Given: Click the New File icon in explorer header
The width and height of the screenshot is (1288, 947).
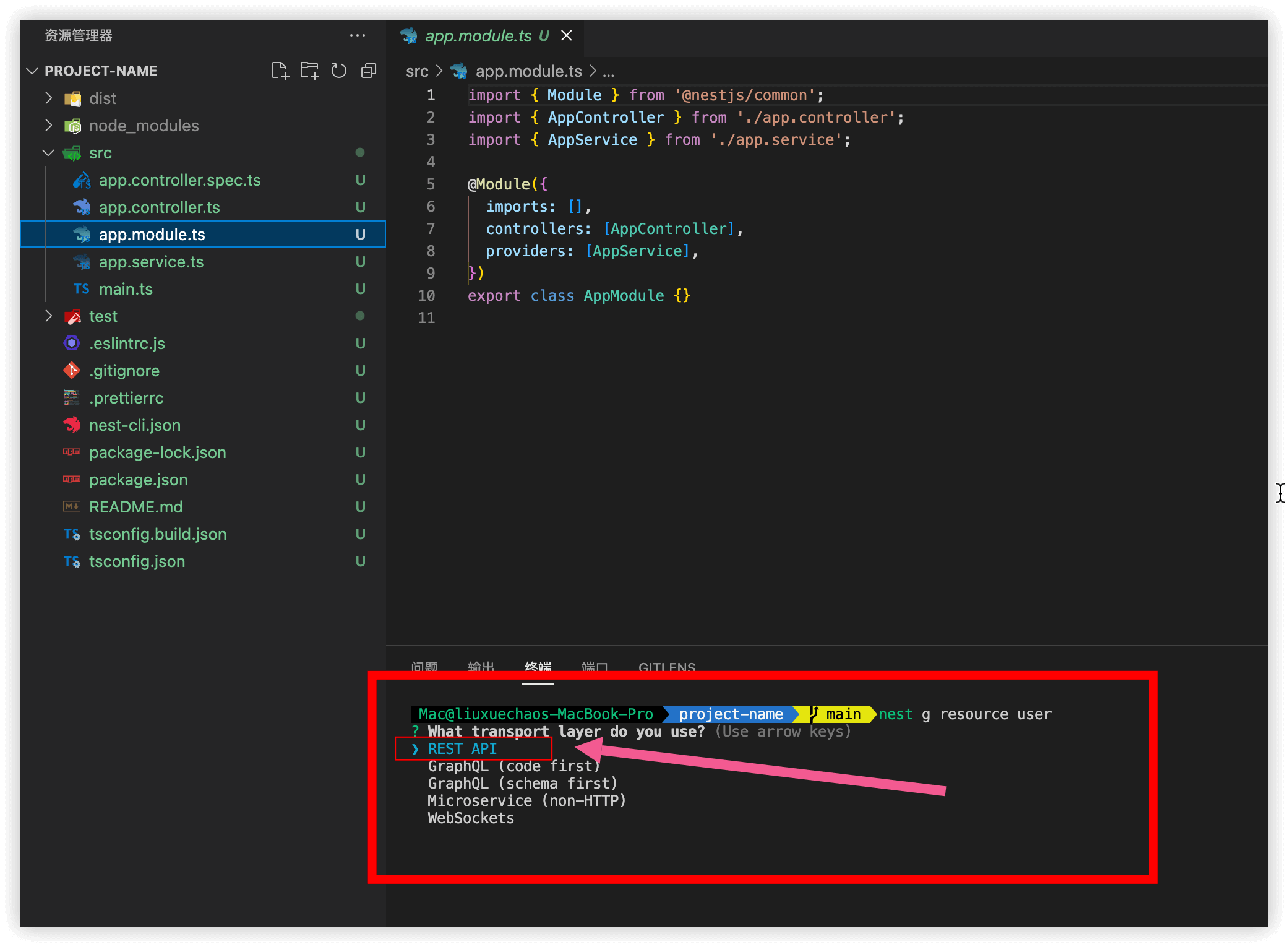Looking at the screenshot, I should [280, 71].
